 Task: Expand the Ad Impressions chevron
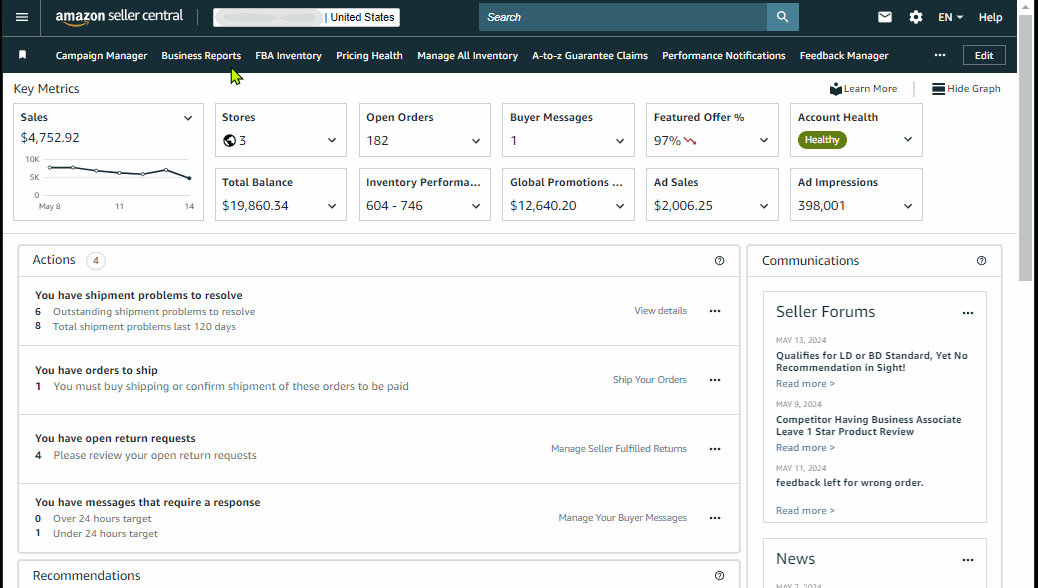pos(908,206)
